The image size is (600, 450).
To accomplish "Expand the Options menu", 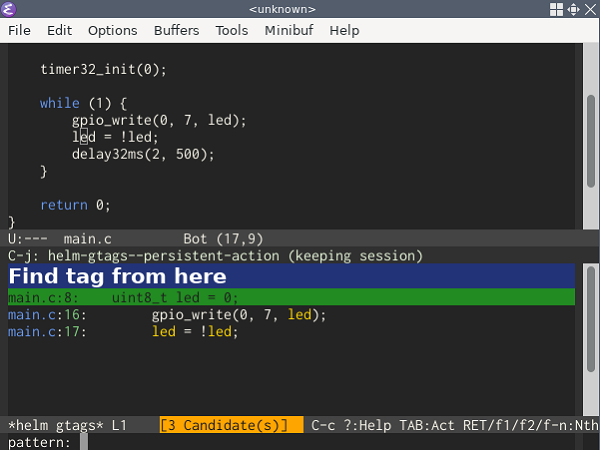I will coord(112,30).
